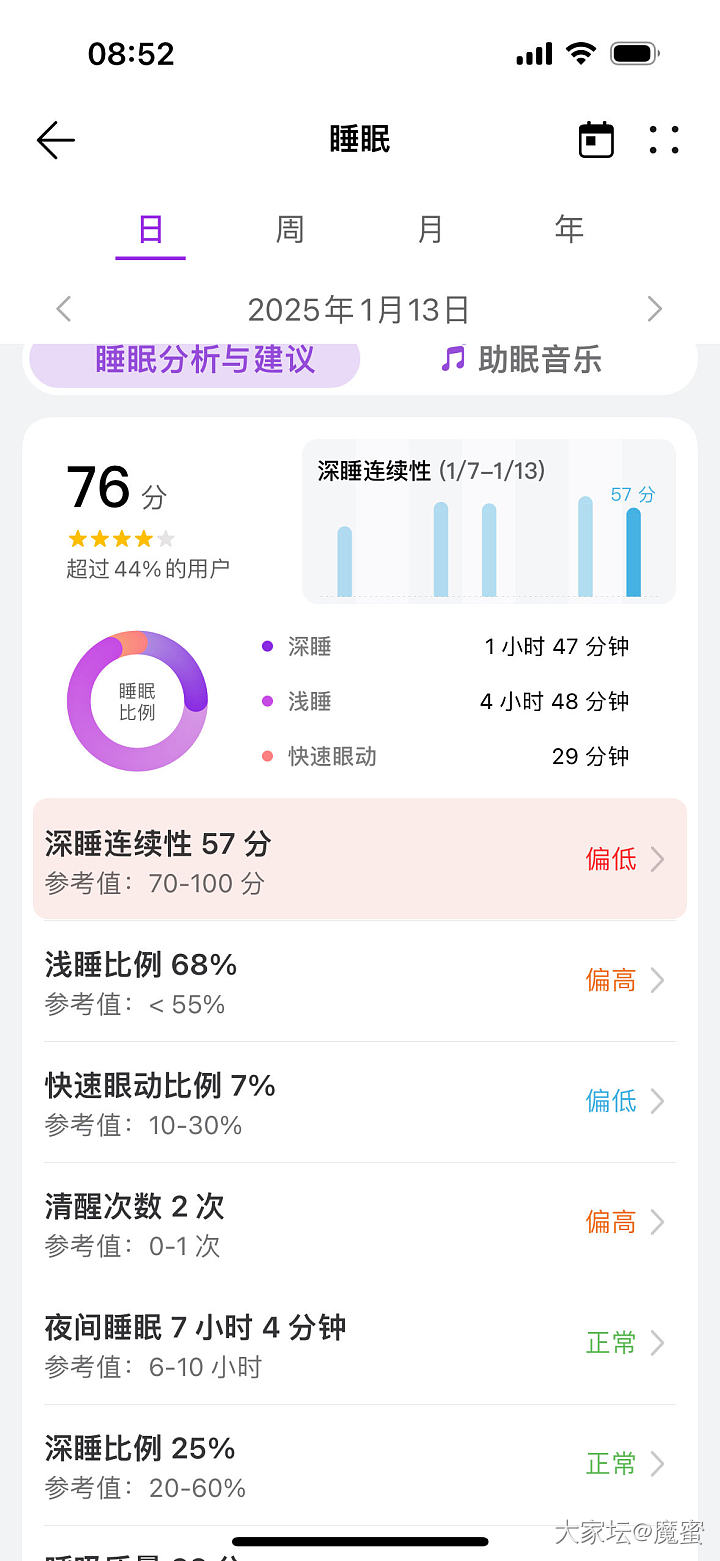The width and height of the screenshot is (720, 1561).
Task: Switch to the 年 tab
Action: [569, 230]
